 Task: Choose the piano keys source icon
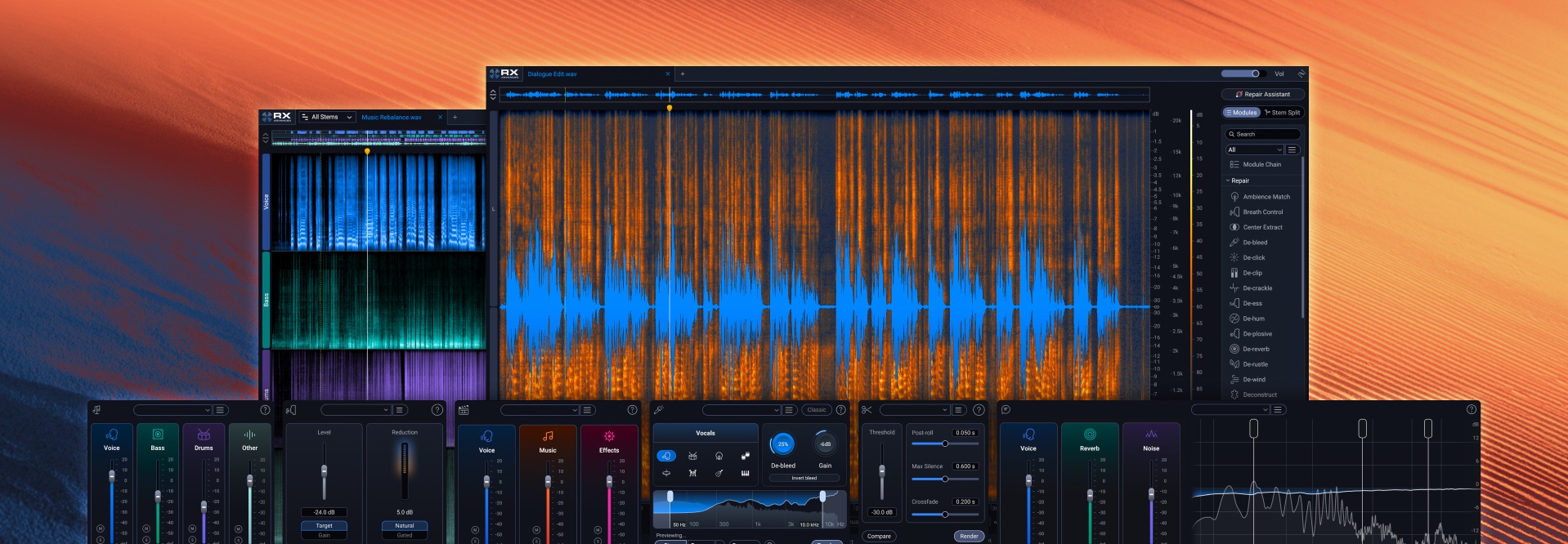[x=745, y=473]
